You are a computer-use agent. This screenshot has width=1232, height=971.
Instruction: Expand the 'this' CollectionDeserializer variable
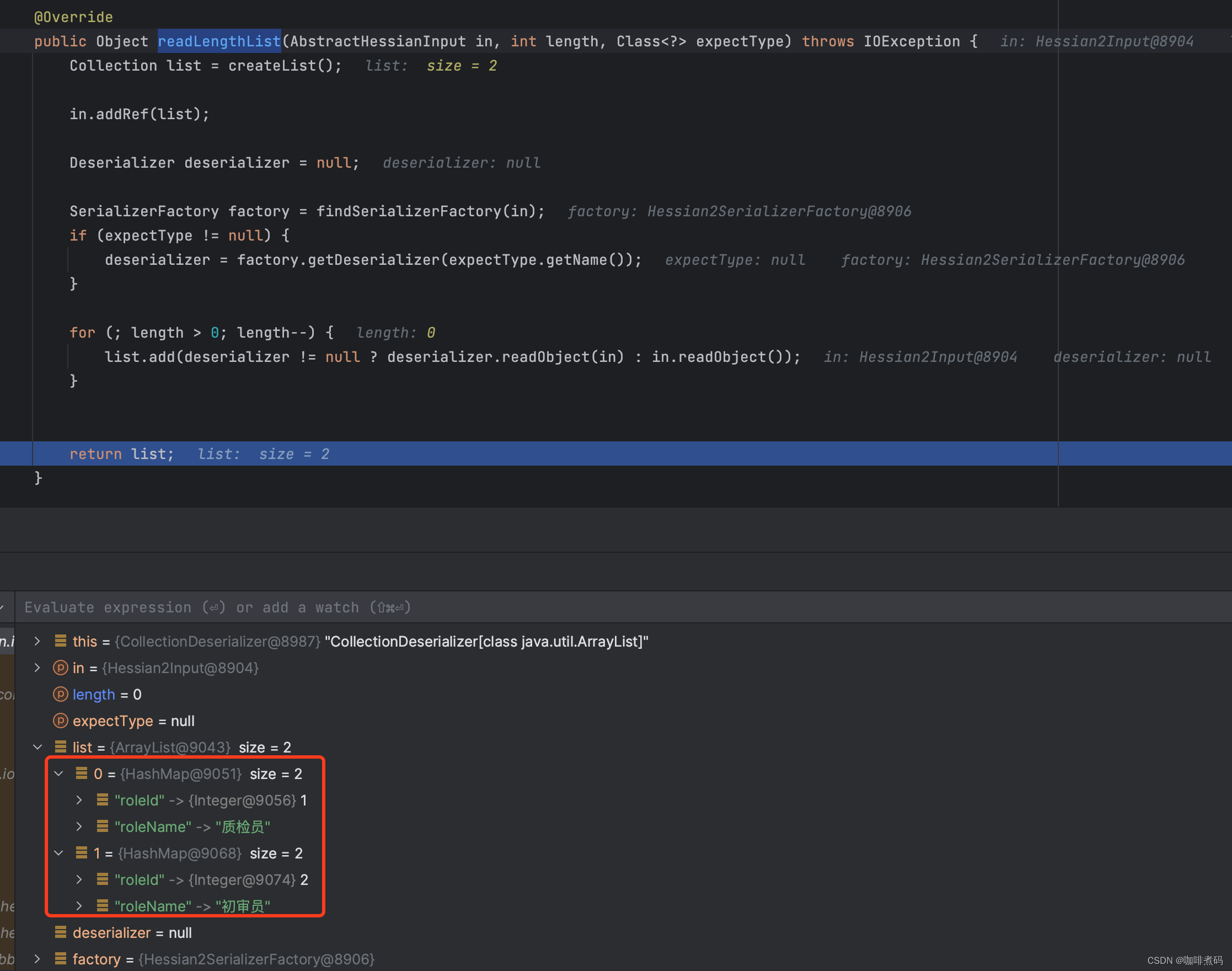(x=38, y=641)
